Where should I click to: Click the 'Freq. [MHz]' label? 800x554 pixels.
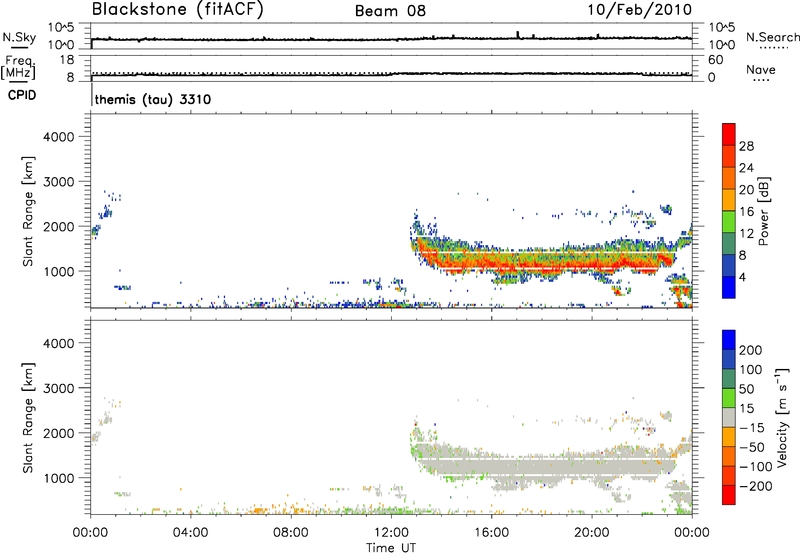coord(19,67)
